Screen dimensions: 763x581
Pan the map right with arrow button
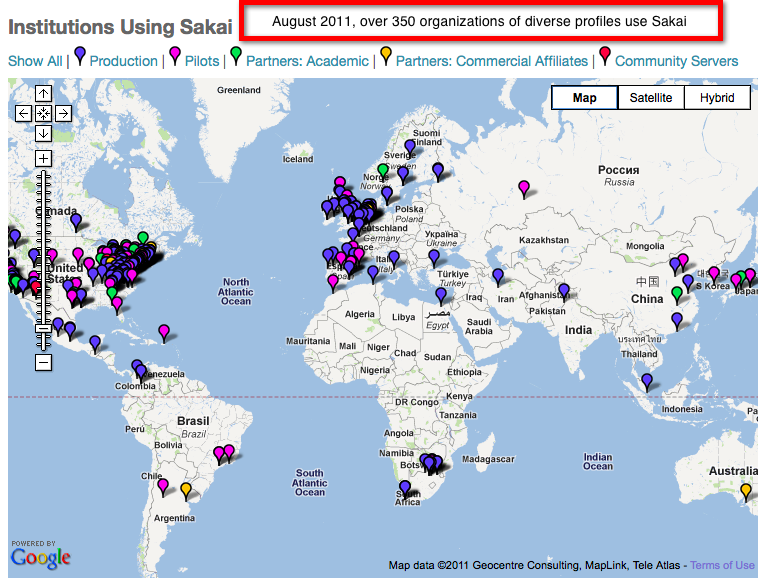(x=63, y=113)
